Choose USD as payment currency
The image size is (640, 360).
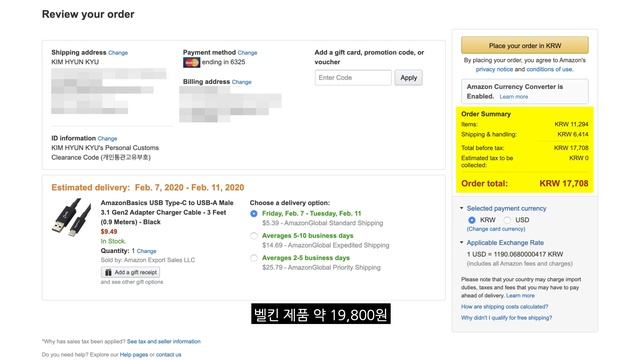[x=507, y=220]
